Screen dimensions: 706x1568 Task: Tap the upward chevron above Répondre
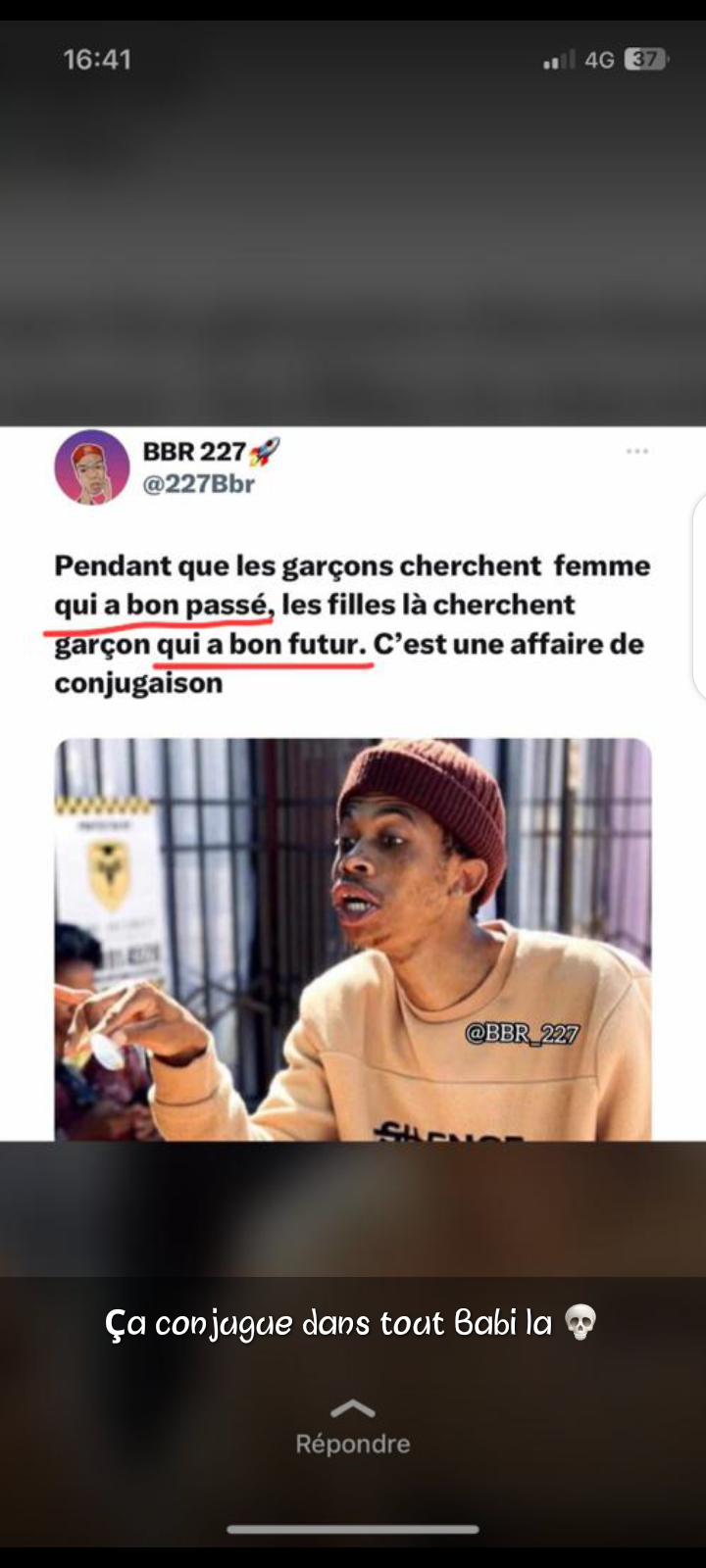[353, 1408]
